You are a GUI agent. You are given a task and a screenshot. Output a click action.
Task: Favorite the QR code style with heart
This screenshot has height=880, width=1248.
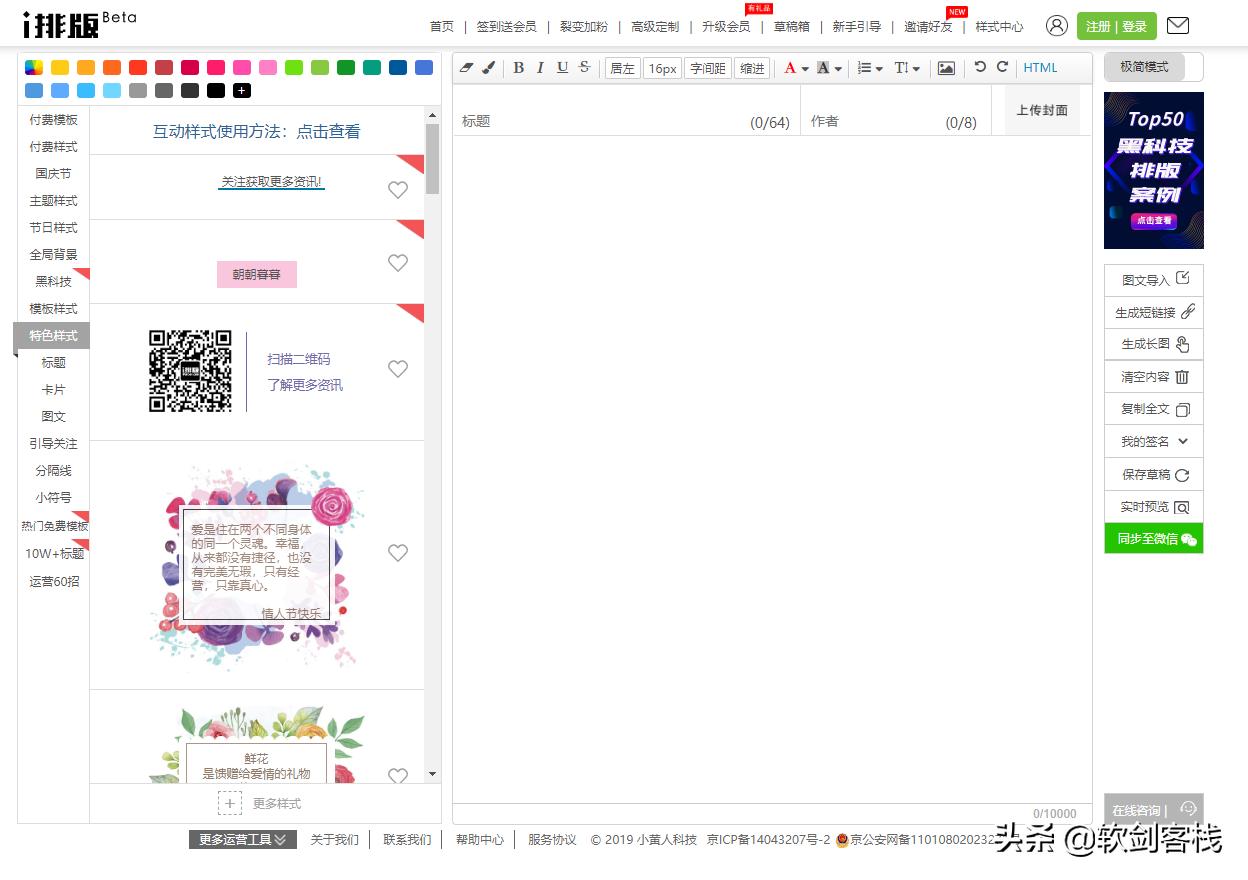pos(398,369)
